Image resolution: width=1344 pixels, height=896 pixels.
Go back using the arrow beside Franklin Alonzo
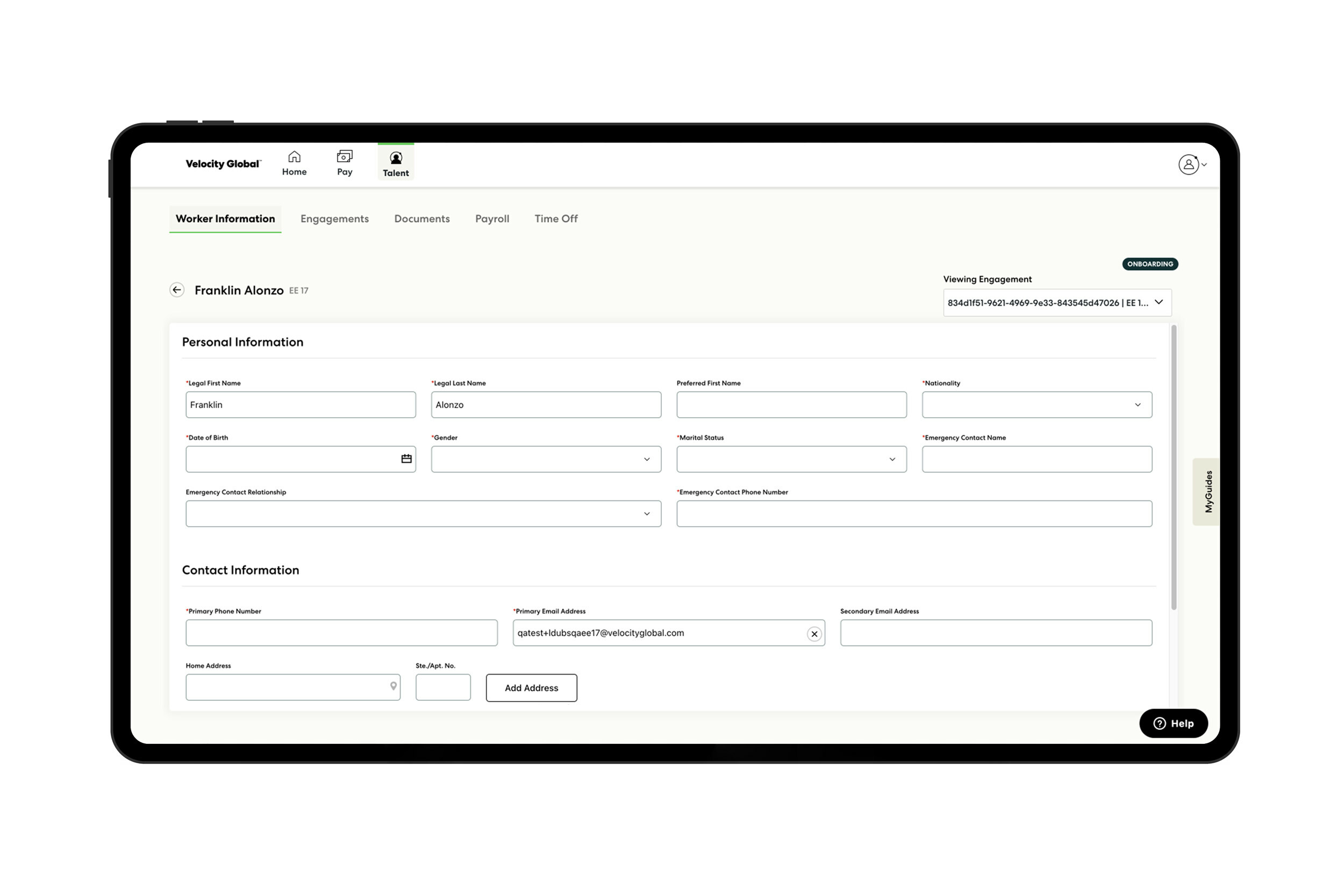(x=177, y=290)
